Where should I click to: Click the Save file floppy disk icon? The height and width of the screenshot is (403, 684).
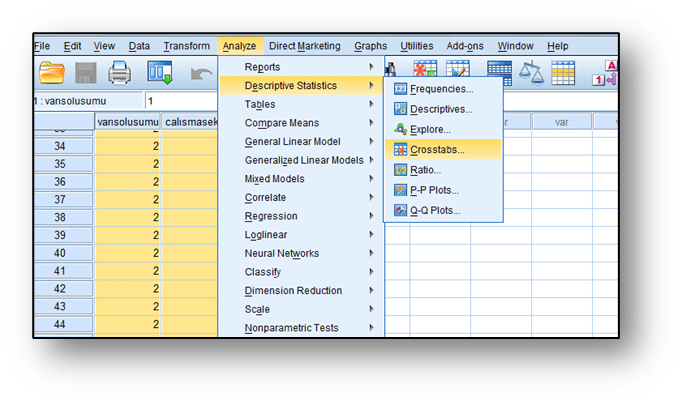(85, 74)
